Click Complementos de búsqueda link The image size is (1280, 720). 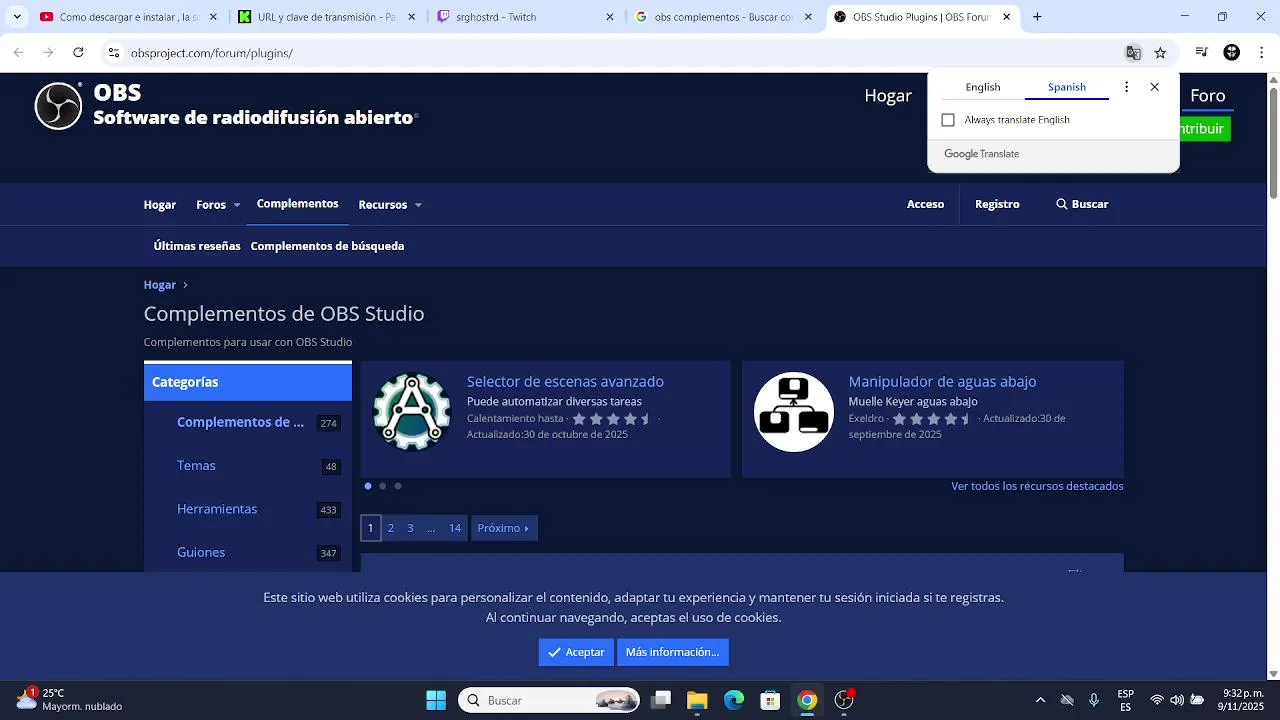[x=327, y=246]
